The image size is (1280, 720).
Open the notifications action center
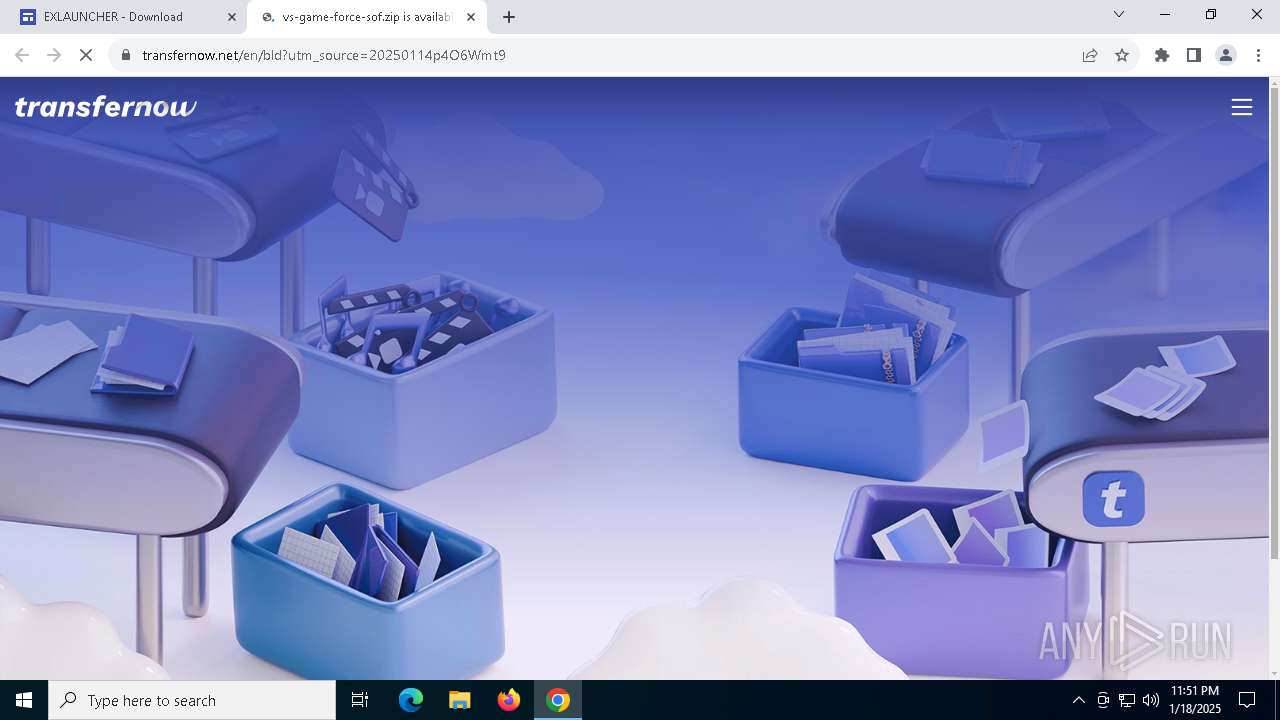(x=1247, y=700)
